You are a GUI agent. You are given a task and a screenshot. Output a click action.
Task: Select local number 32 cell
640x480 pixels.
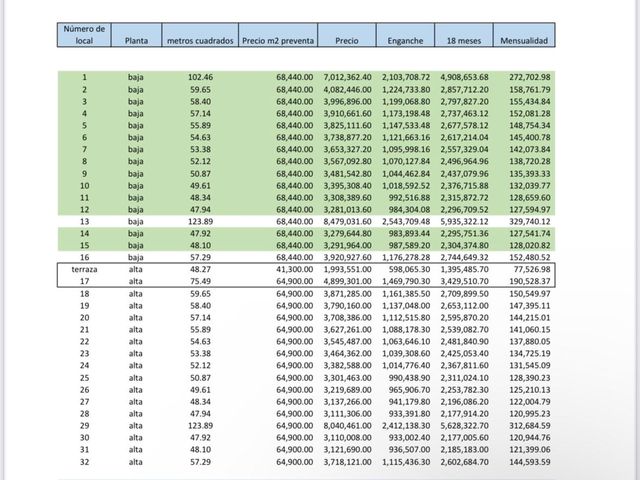tap(84, 462)
